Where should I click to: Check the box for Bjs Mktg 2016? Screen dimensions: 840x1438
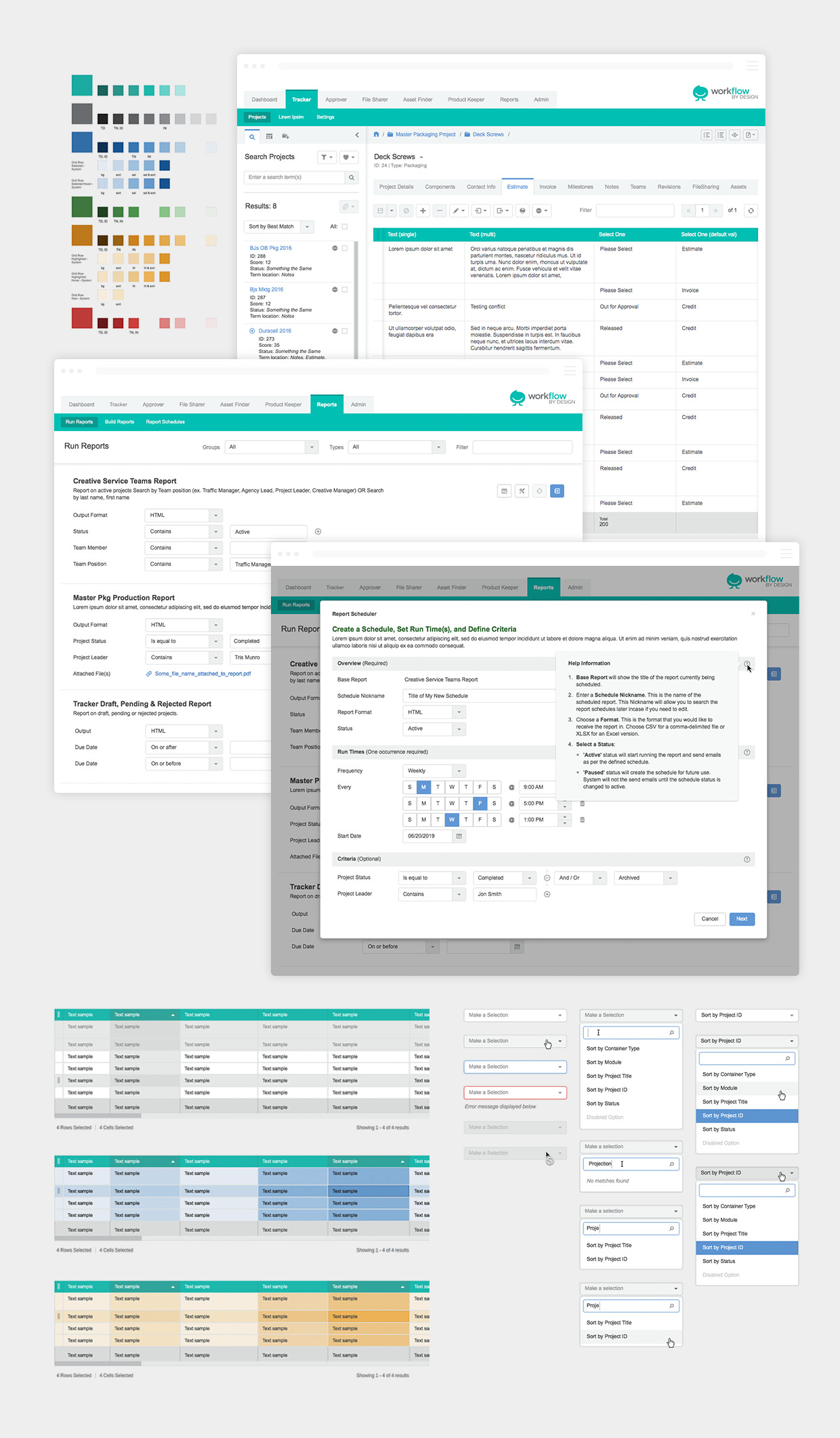[x=344, y=290]
